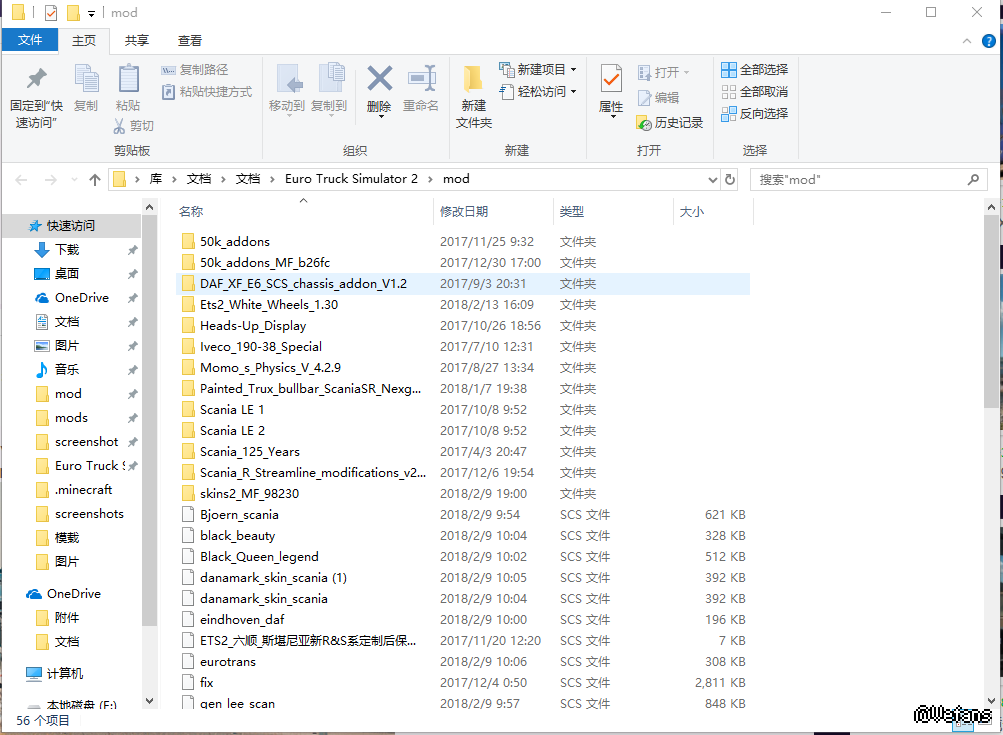Image resolution: width=1003 pixels, height=735 pixels.
Task: Click the Delete (删除) X icon
Action: click(x=379, y=79)
